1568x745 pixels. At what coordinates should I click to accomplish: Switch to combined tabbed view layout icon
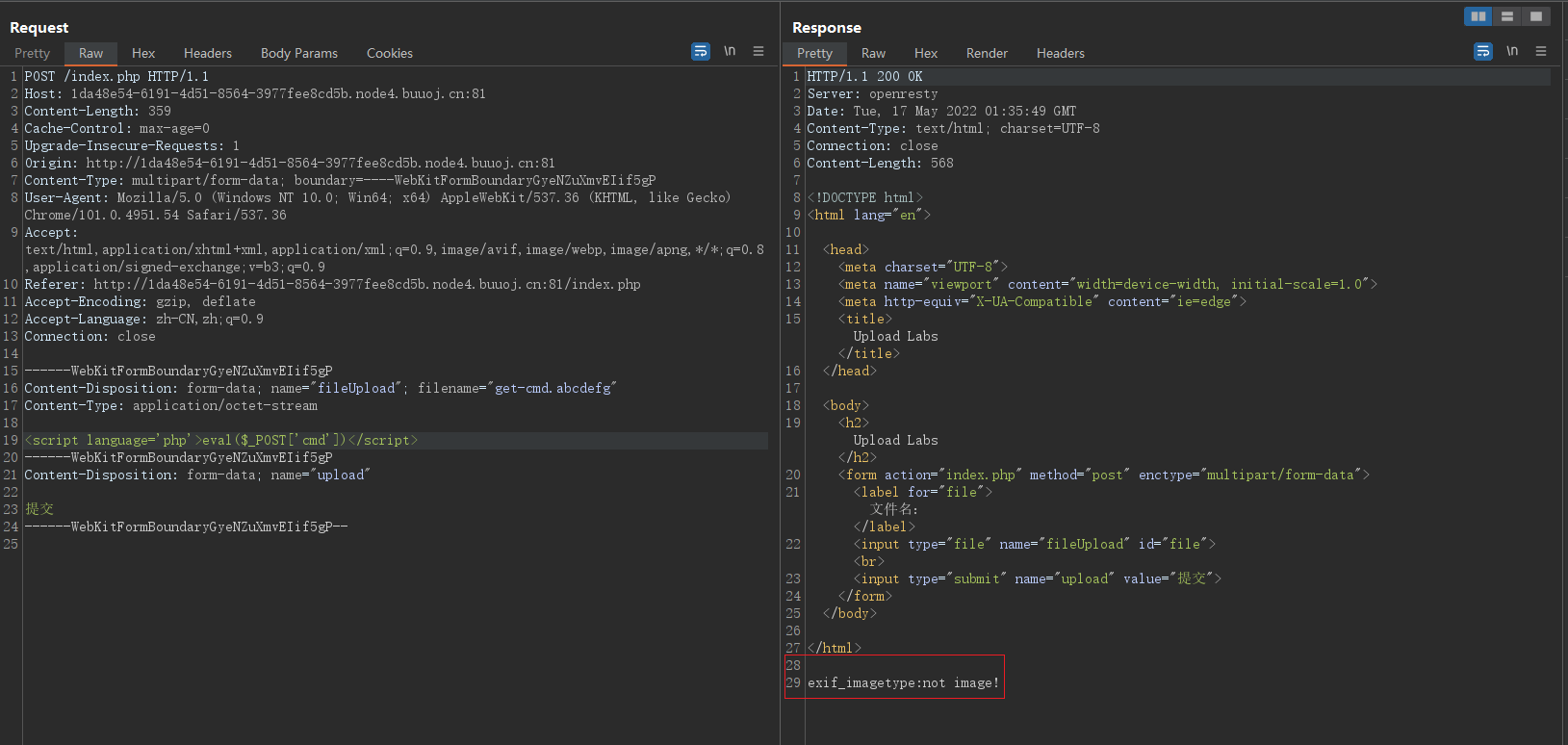(x=1535, y=16)
